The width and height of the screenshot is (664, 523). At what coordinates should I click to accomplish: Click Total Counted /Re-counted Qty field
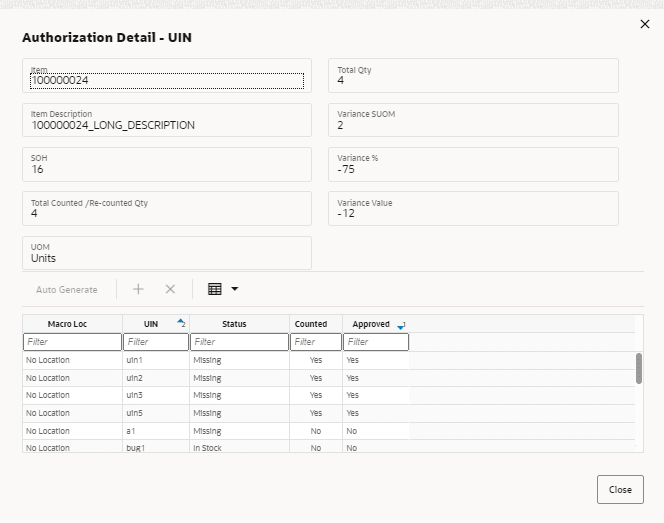[x=167, y=208]
